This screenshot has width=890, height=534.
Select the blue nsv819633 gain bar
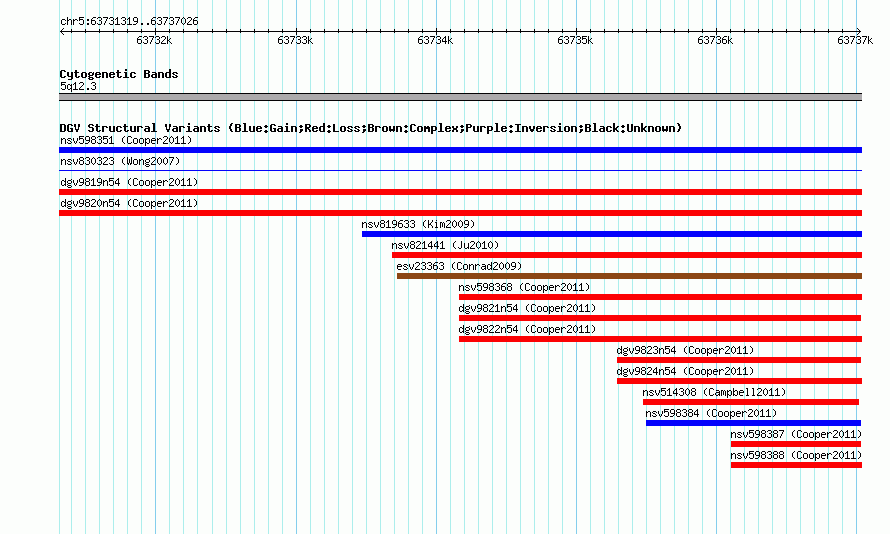point(612,234)
